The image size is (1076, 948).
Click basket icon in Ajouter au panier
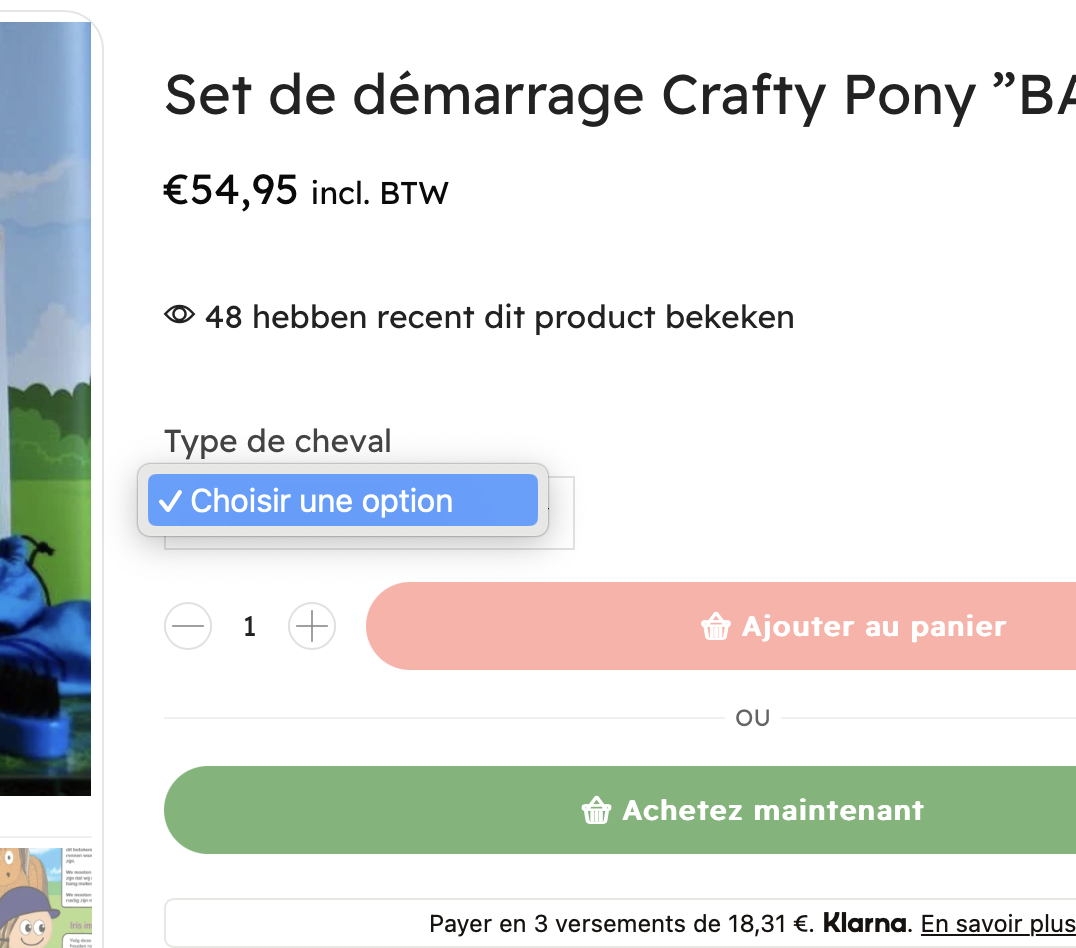click(x=716, y=626)
